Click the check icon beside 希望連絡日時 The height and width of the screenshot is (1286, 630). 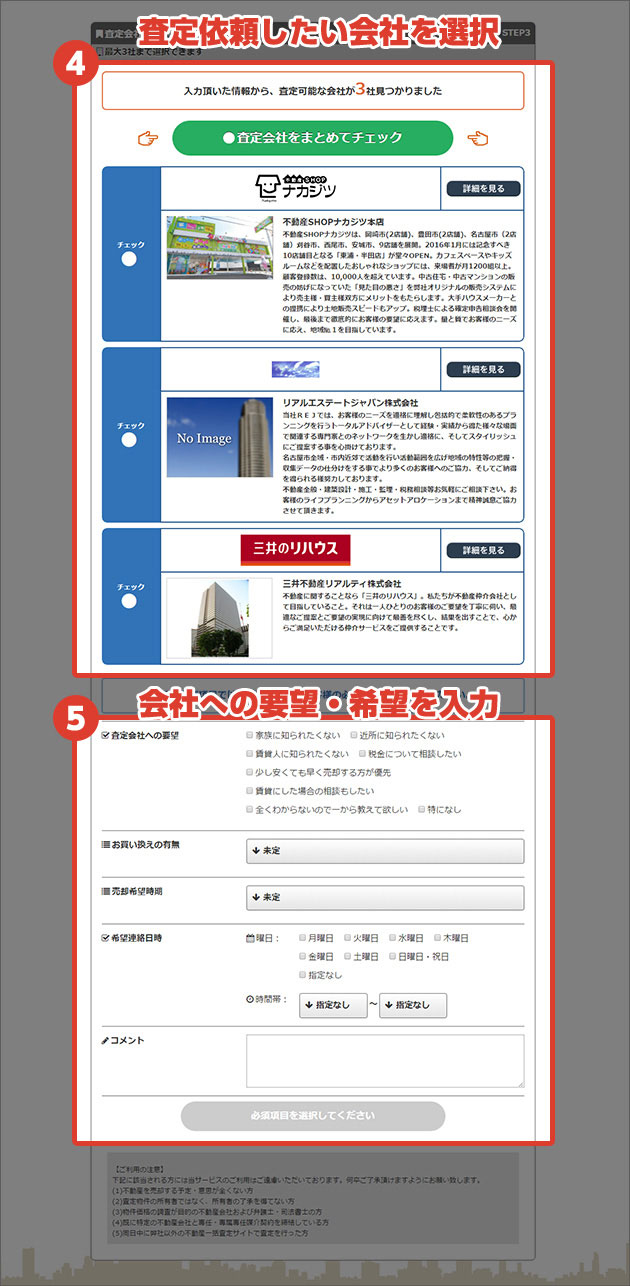pyautogui.click(x=106, y=938)
